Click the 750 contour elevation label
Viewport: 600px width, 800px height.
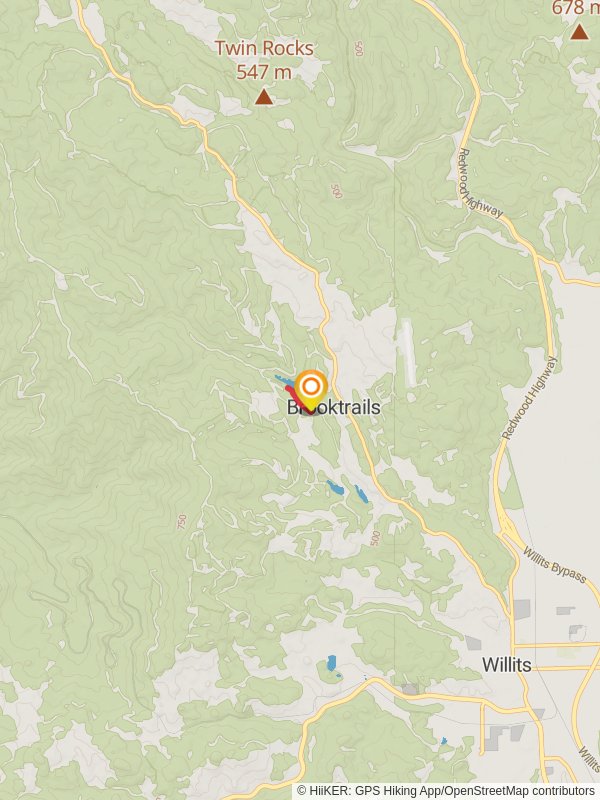[x=182, y=521]
